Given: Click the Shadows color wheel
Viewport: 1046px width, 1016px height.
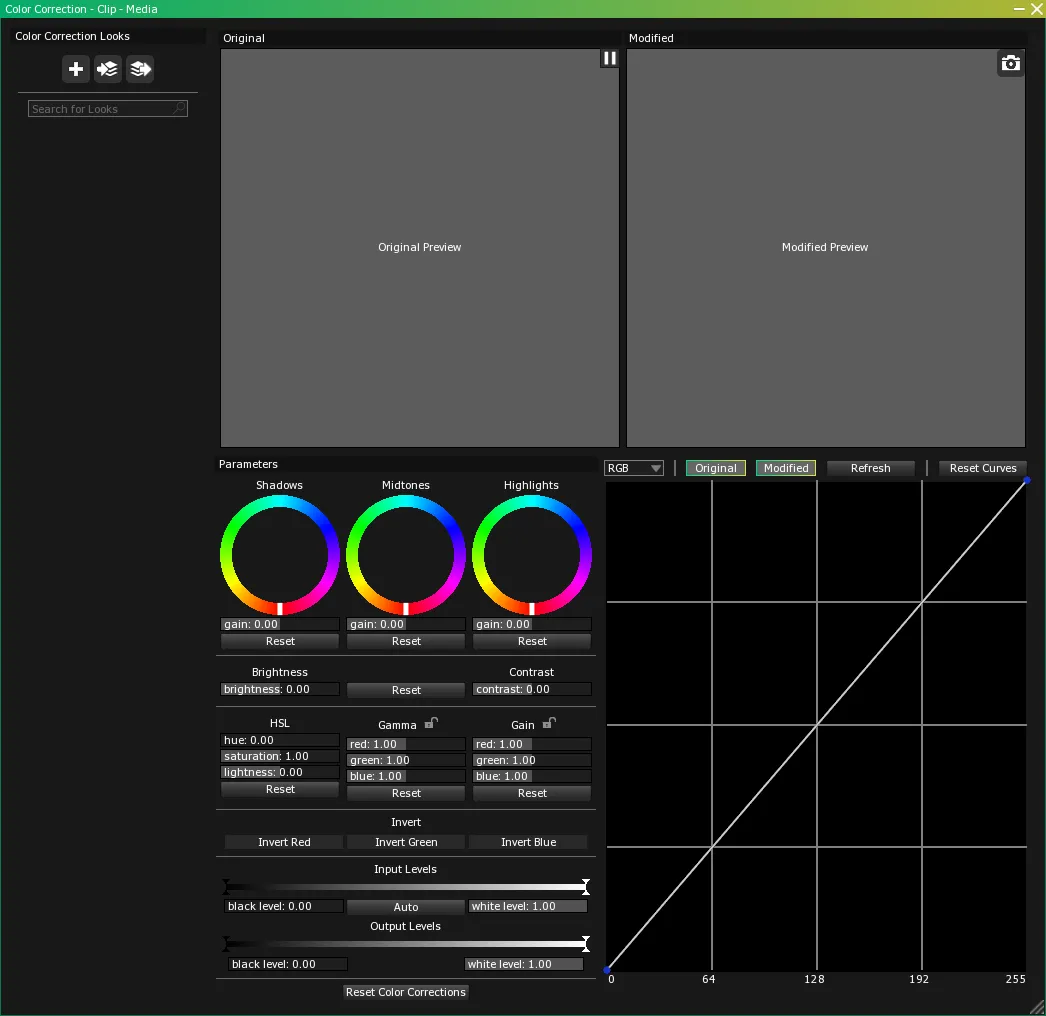Looking at the screenshot, I should (x=280, y=555).
